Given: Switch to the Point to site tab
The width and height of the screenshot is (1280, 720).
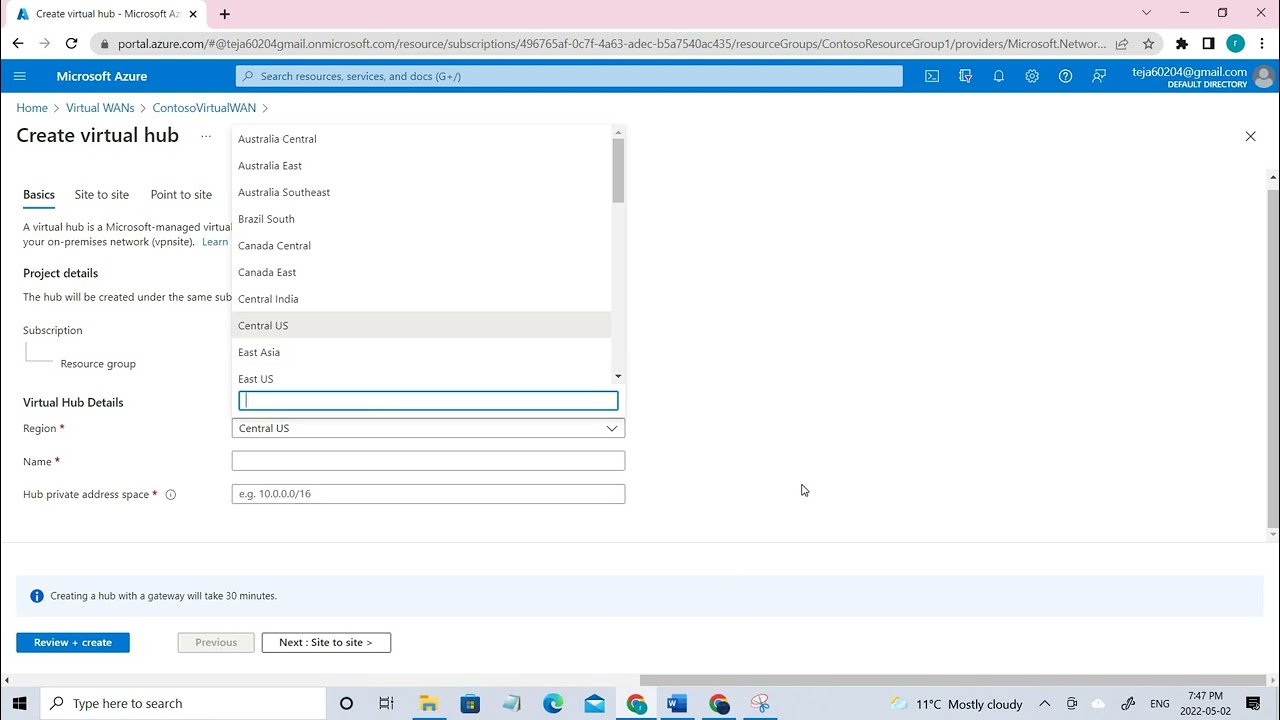Looking at the screenshot, I should pos(181,195).
